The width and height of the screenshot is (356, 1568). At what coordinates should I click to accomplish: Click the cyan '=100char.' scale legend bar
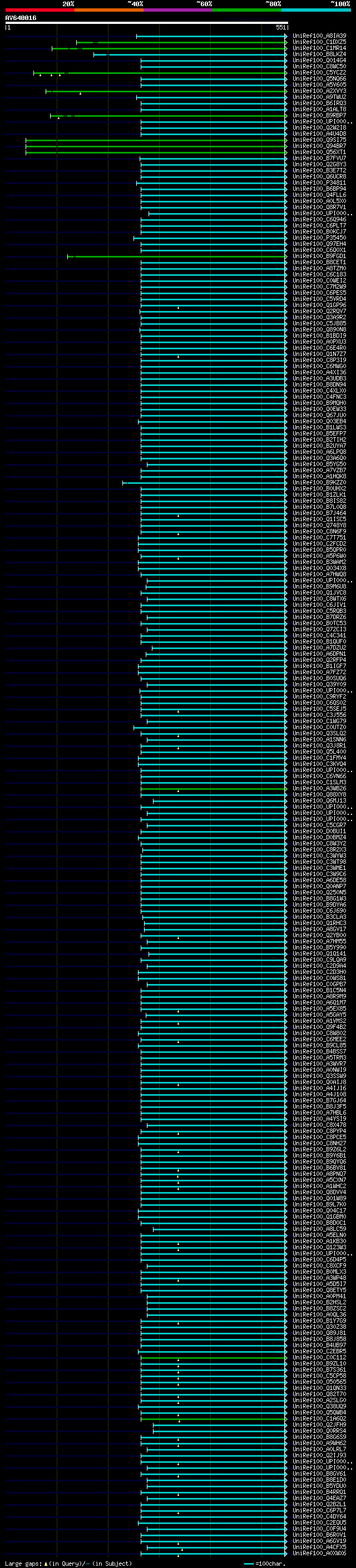point(249,1564)
